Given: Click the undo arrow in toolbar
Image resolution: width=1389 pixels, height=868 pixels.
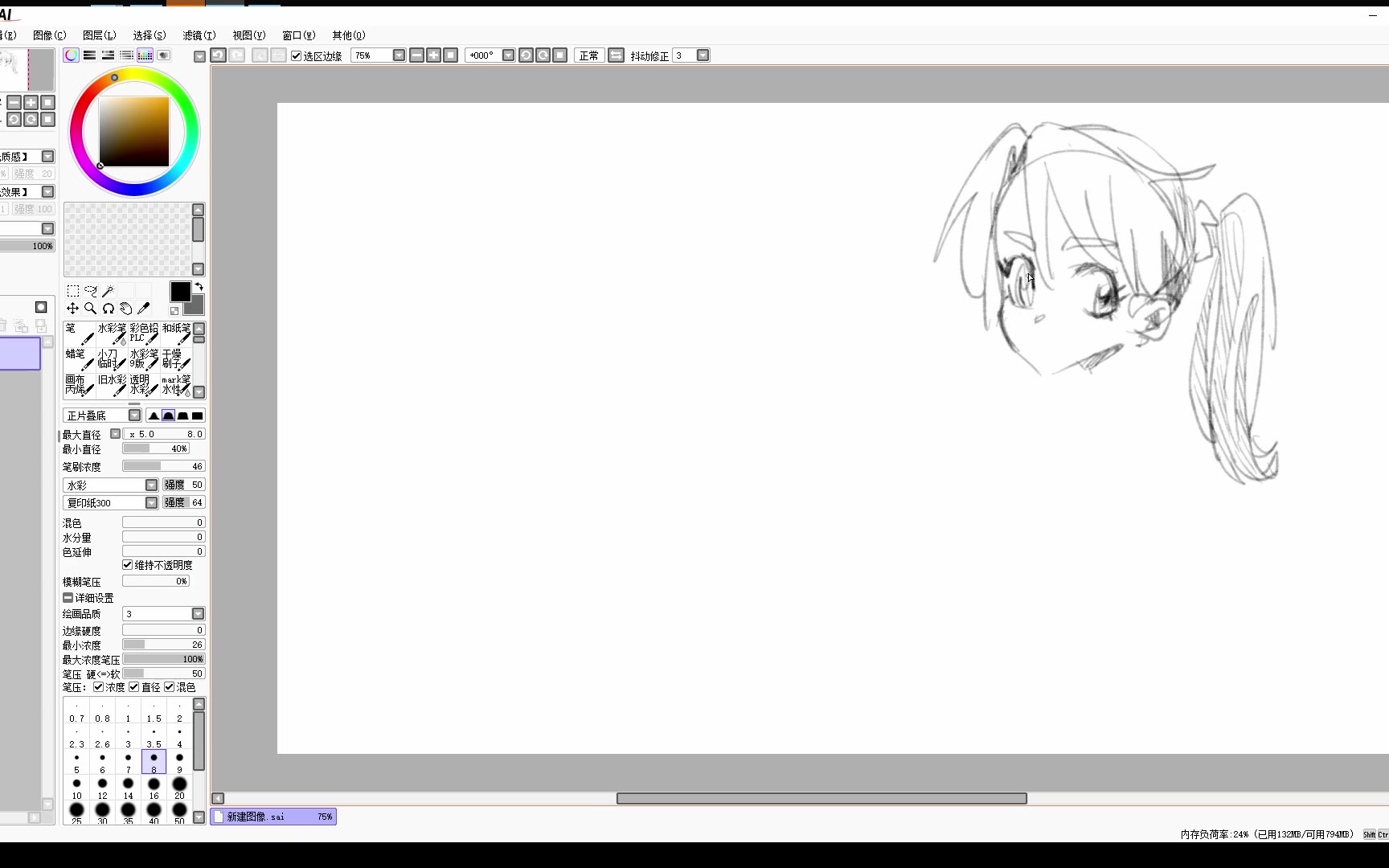Looking at the screenshot, I should pyautogui.click(x=218, y=55).
